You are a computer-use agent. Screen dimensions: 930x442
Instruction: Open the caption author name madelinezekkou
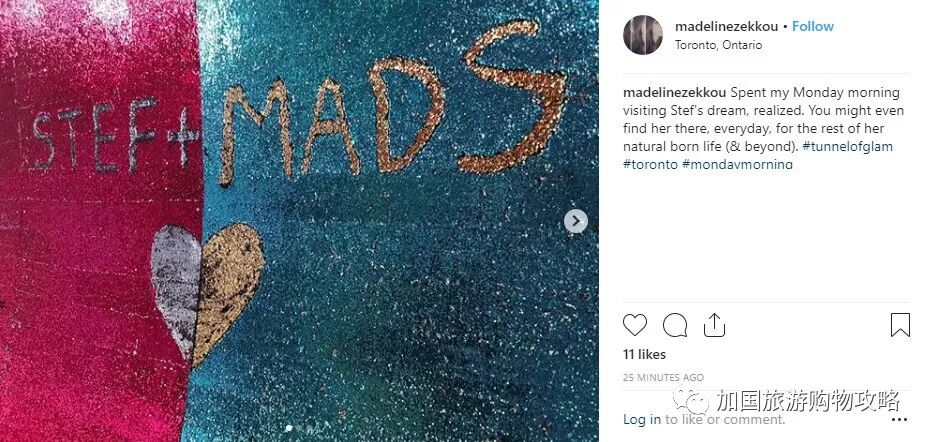[674, 93]
